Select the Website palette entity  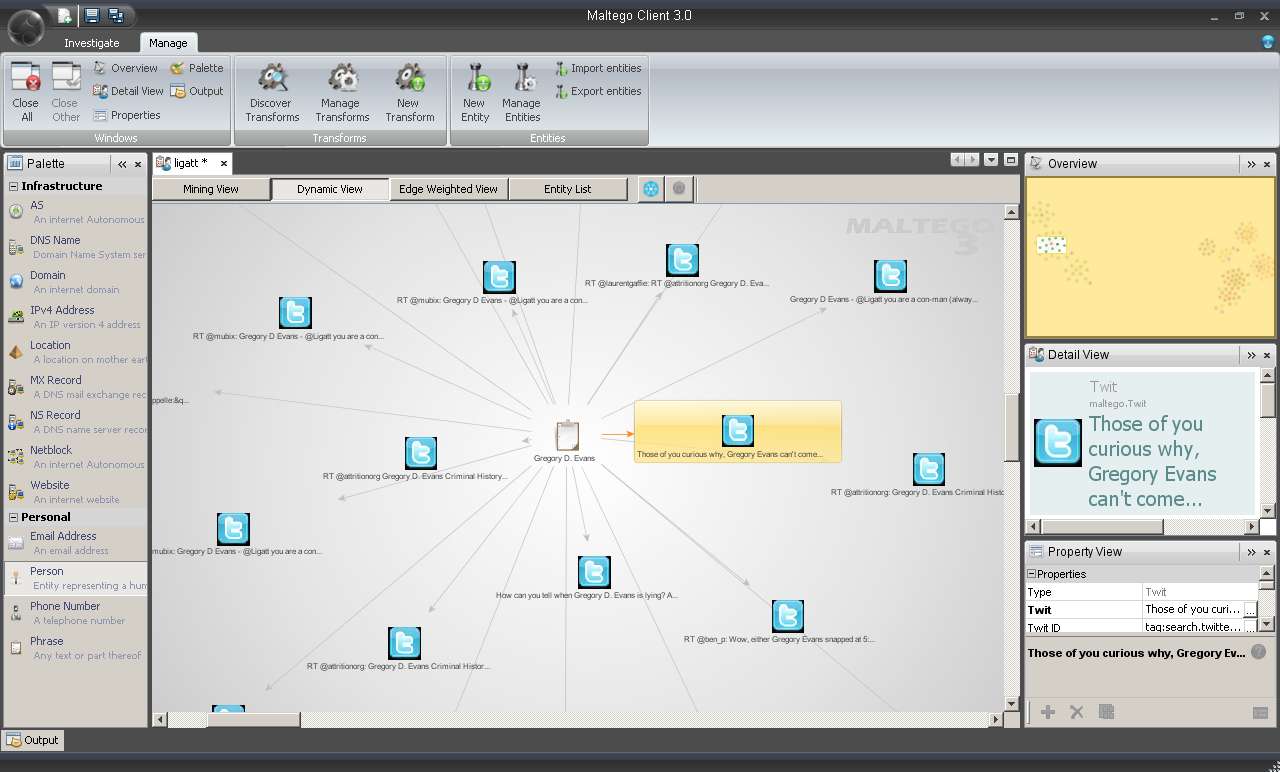pos(75,492)
